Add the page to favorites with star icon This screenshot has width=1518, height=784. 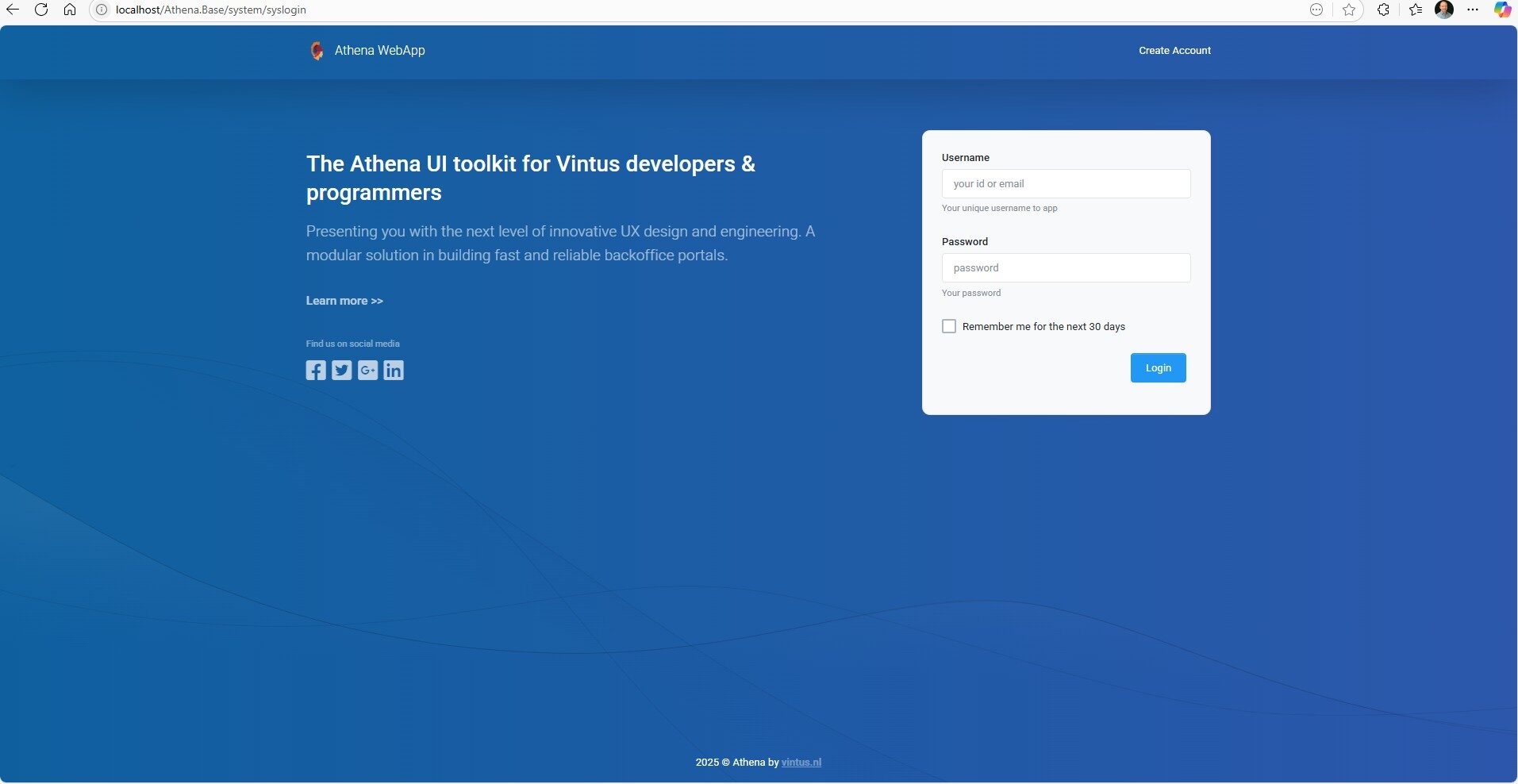tap(1349, 10)
